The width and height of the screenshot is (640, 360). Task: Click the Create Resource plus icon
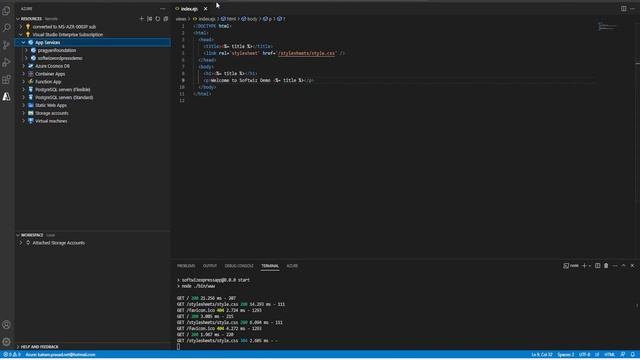click(142, 19)
